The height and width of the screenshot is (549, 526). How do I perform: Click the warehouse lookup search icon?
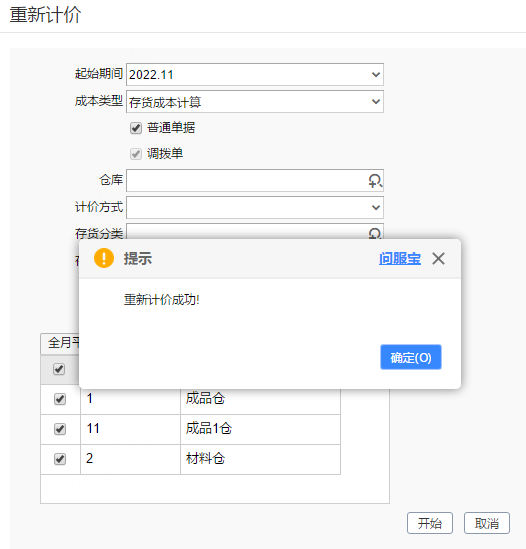(x=375, y=181)
